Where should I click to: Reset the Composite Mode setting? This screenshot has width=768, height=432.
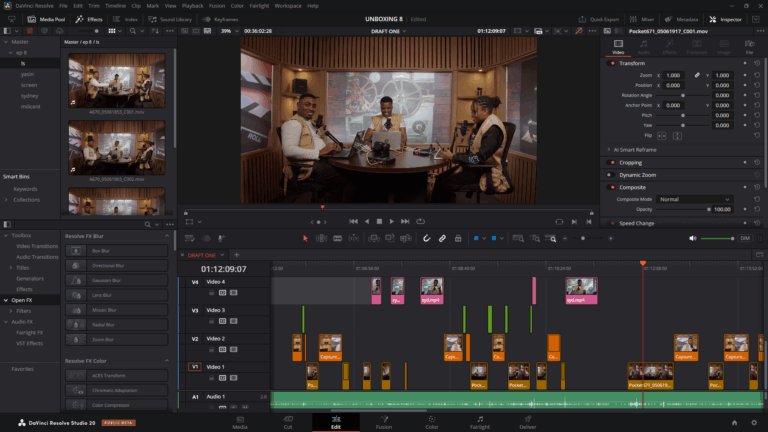pos(757,199)
